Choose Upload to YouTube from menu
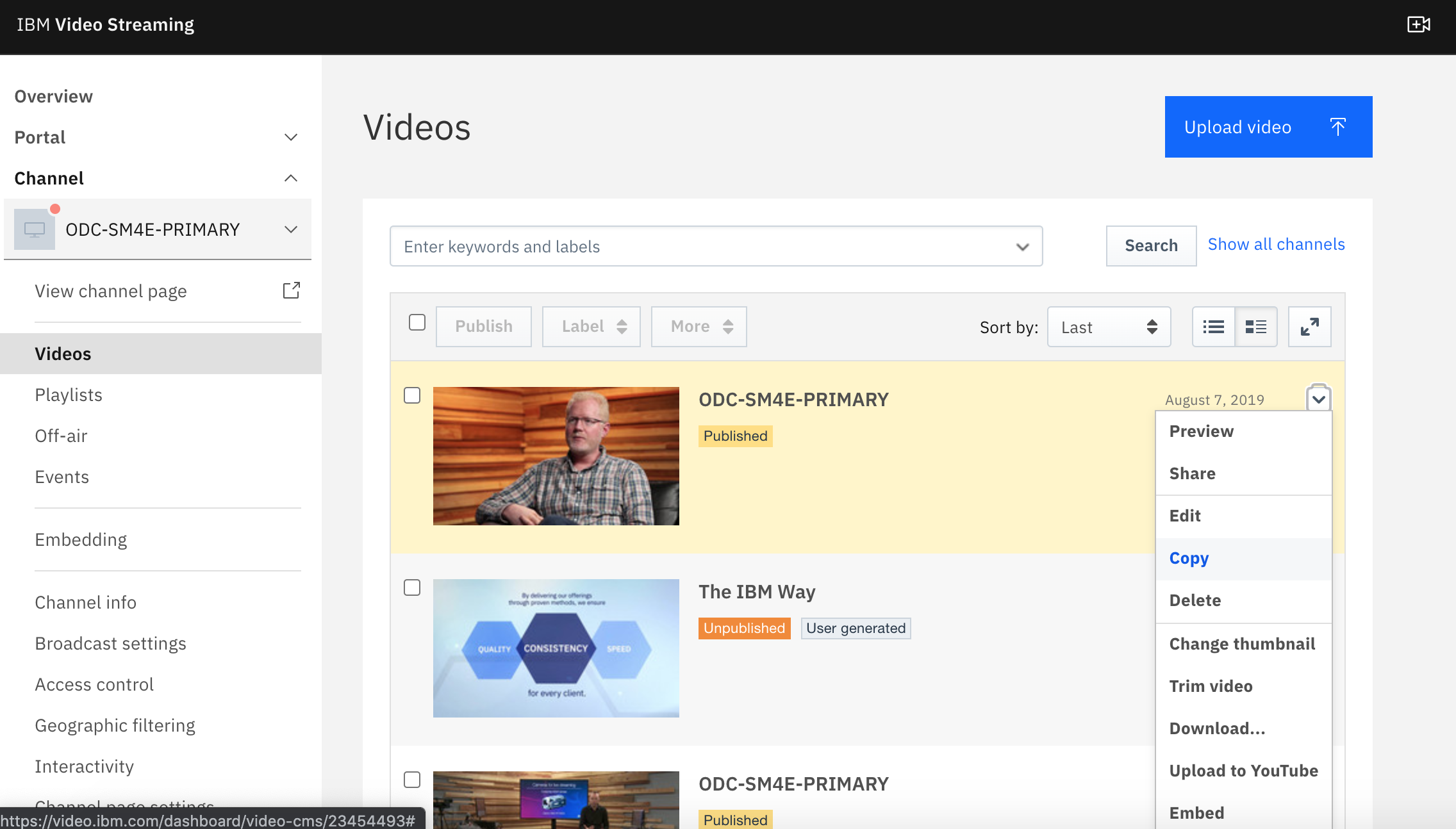This screenshot has width=1456, height=829. [x=1244, y=771]
